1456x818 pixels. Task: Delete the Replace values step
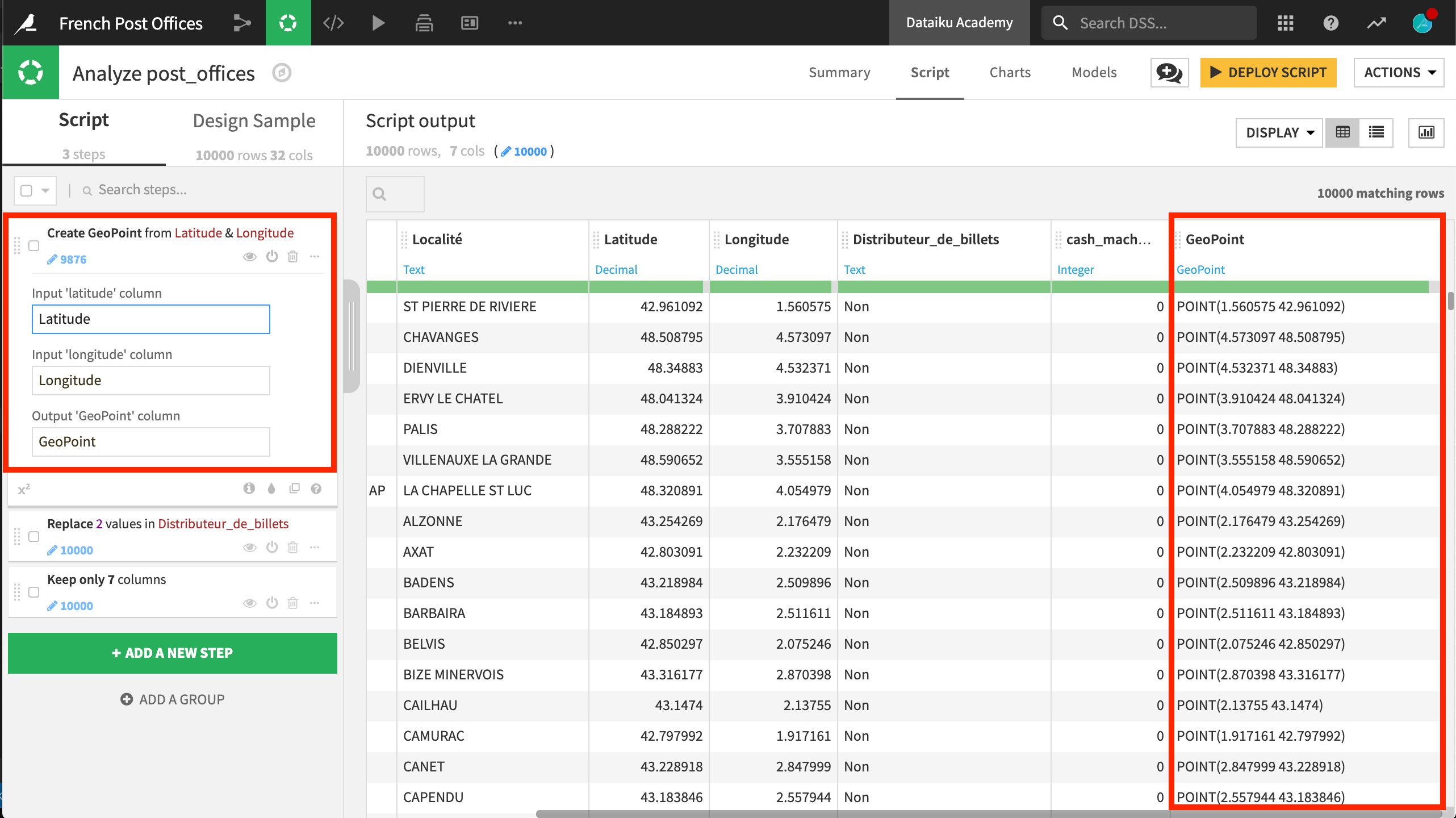(292, 547)
